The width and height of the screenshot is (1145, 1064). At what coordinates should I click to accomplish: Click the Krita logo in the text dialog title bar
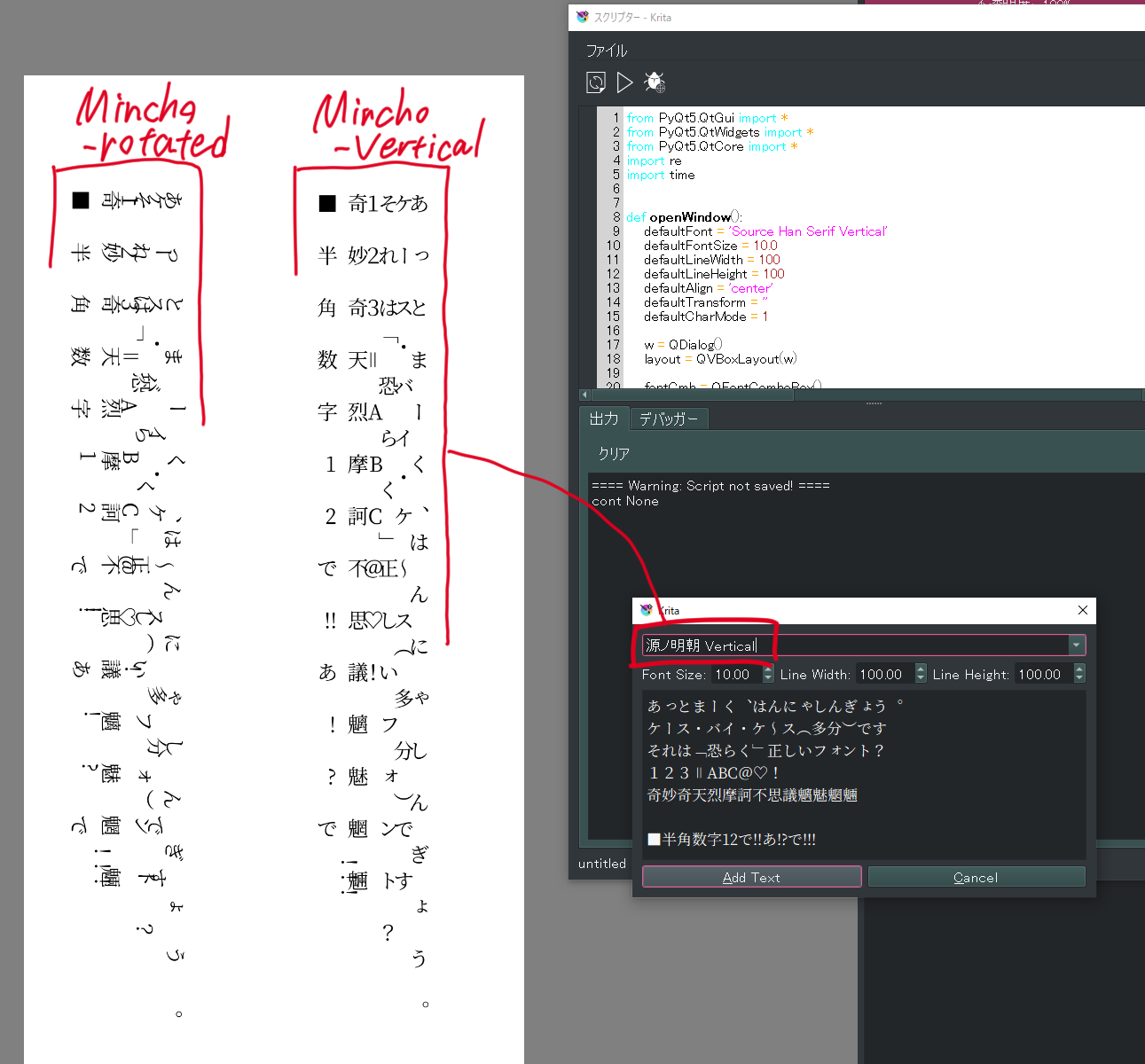[x=646, y=610]
